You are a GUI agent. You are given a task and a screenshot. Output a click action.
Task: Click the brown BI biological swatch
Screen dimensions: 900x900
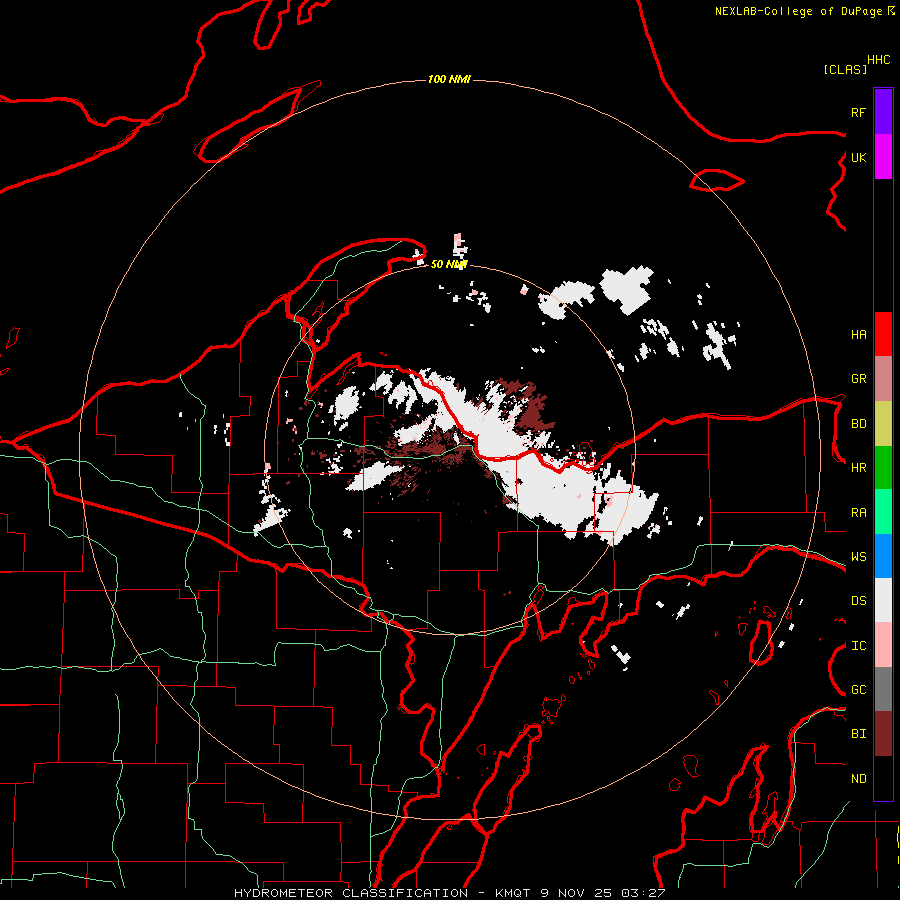pos(883,734)
